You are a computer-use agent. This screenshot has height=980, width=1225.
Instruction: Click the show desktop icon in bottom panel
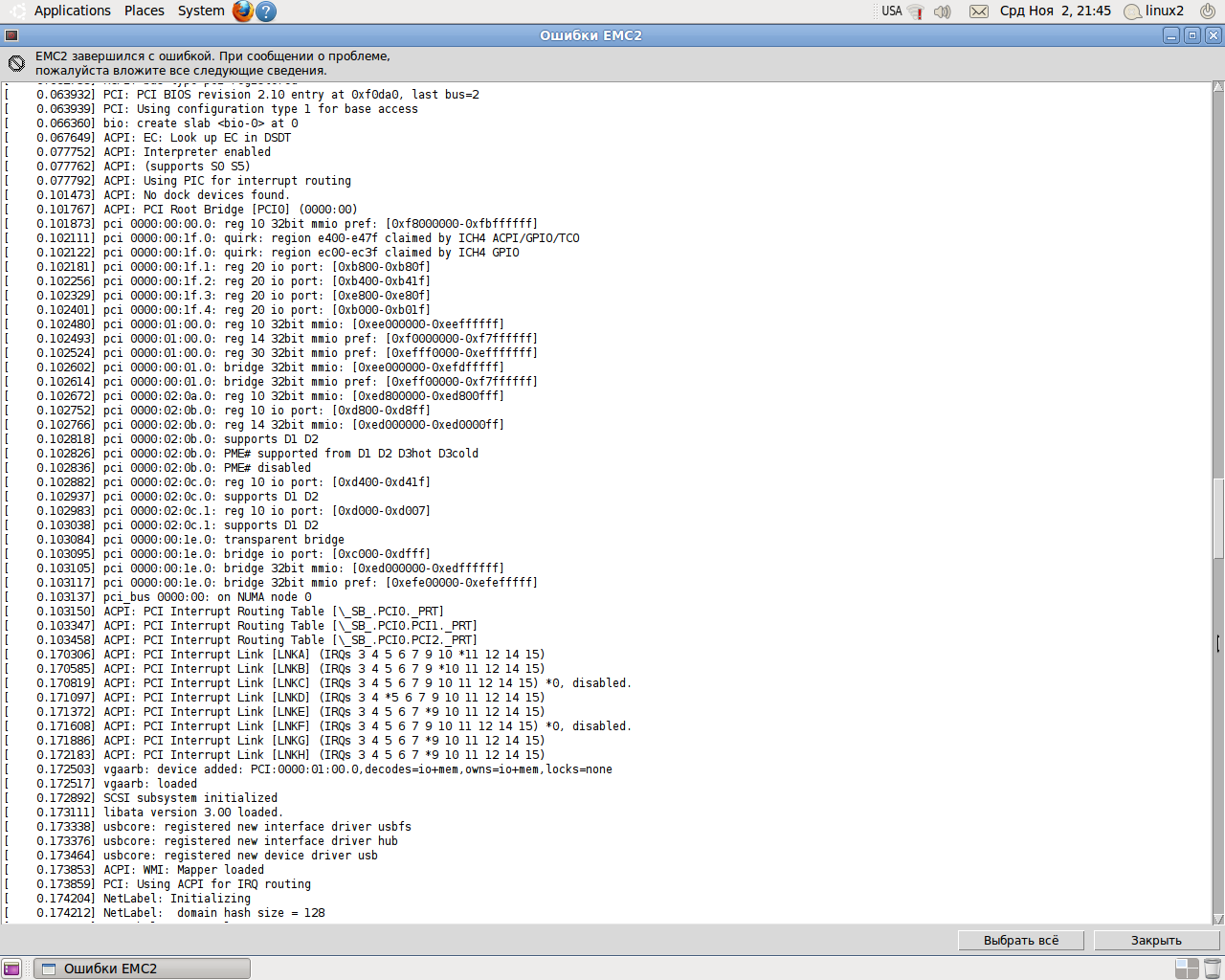pos(11,969)
